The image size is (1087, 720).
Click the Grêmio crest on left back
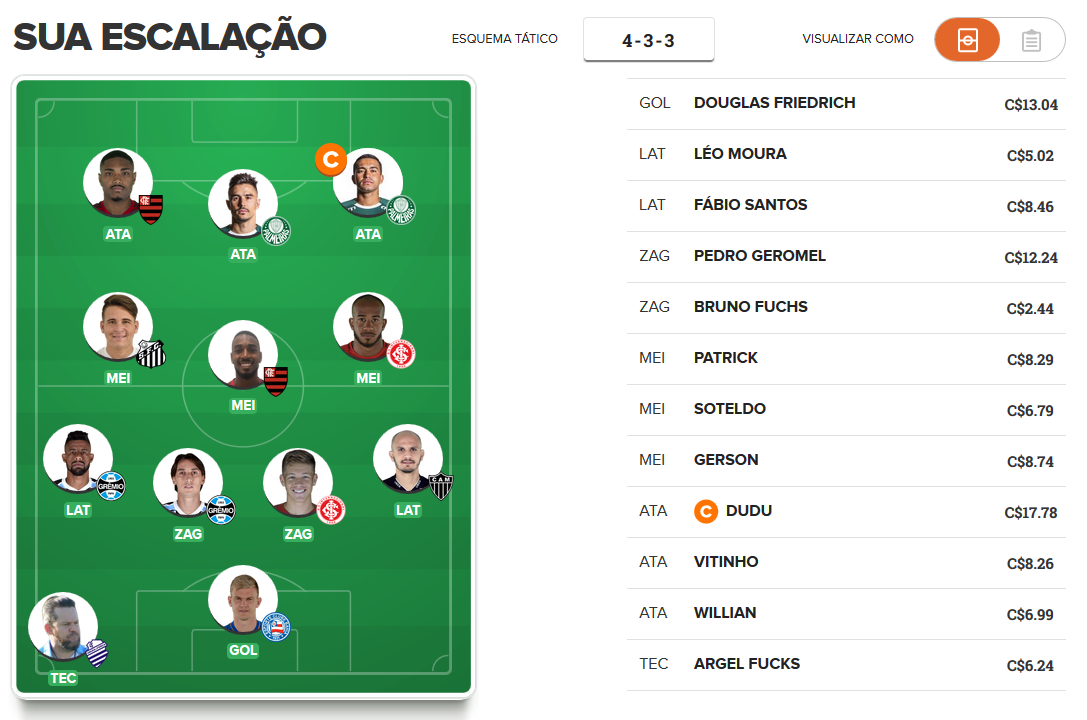pyautogui.click(x=111, y=486)
